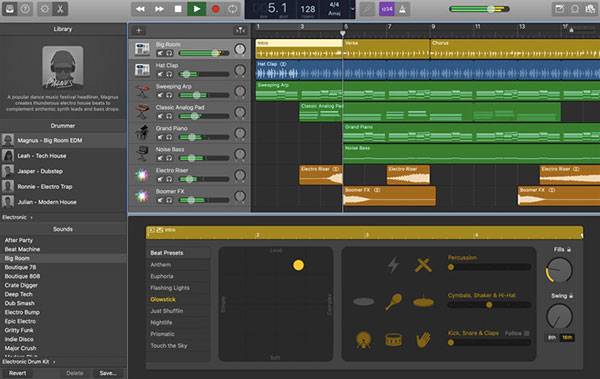Click the Stop transport button
Image resolution: width=600 pixels, height=379 pixels.
coord(178,9)
